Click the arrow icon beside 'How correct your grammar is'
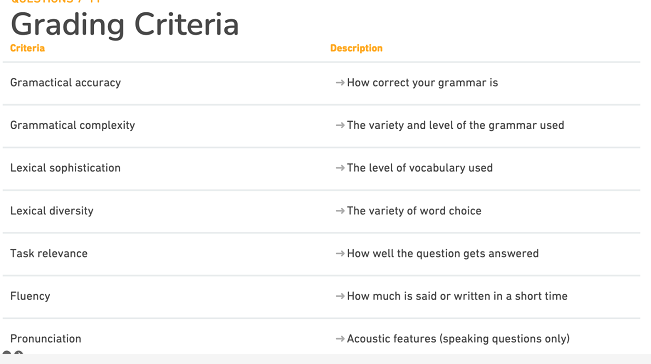This screenshot has height=364, width=651. 340,83
